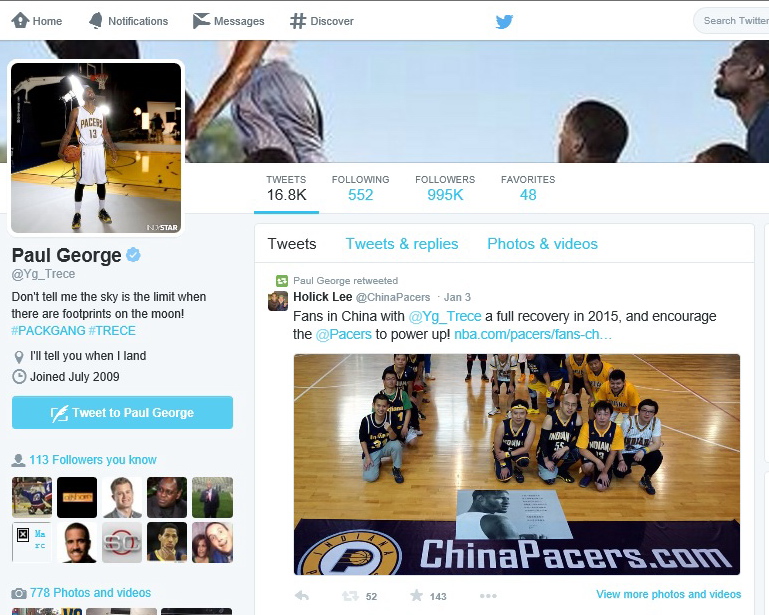Open the tweet's more options ellipsis

pyautogui.click(x=488, y=596)
